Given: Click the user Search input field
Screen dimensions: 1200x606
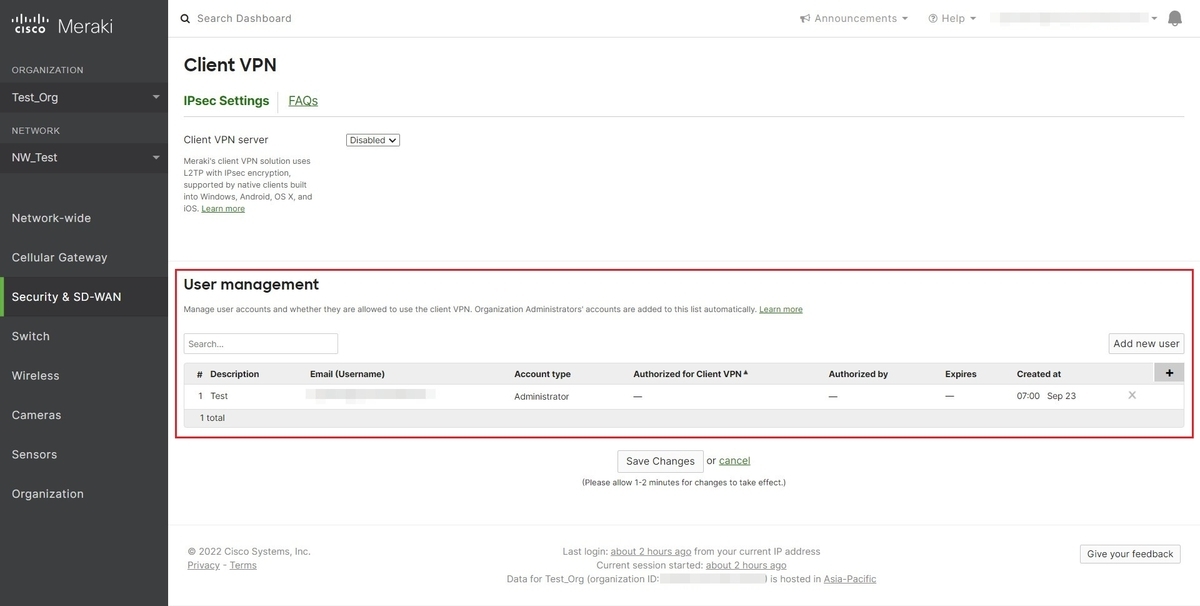Looking at the screenshot, I should [x=260, y=343].
